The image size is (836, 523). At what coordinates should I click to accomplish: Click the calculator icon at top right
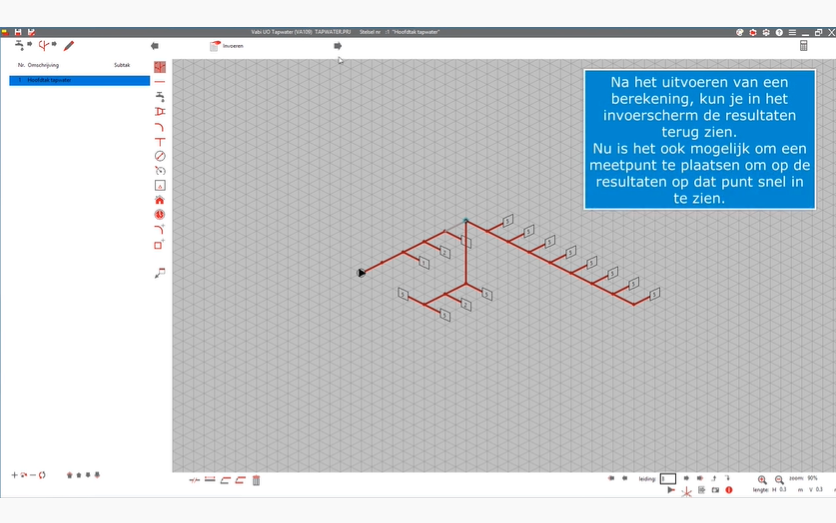point(803,46)
